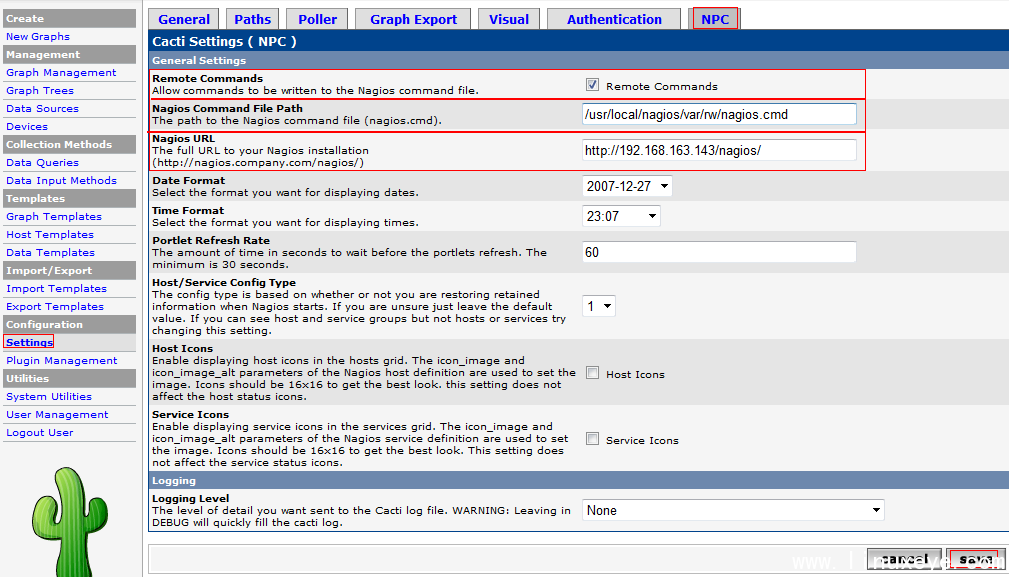This screenshot has height=577, width=1009.
Task: Click the Remote Commands checkbox label text
Action: (x=662, y=86)
